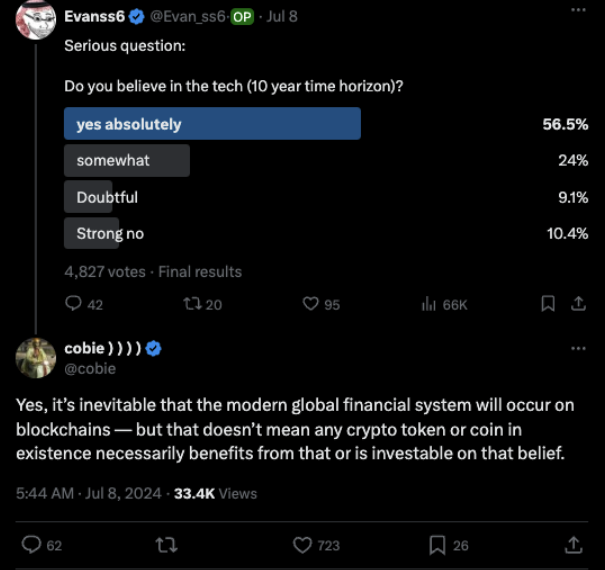Click the 'yes absolutely' poll result bar
Viewport: 605px width, 570px height.
point(212,124)
